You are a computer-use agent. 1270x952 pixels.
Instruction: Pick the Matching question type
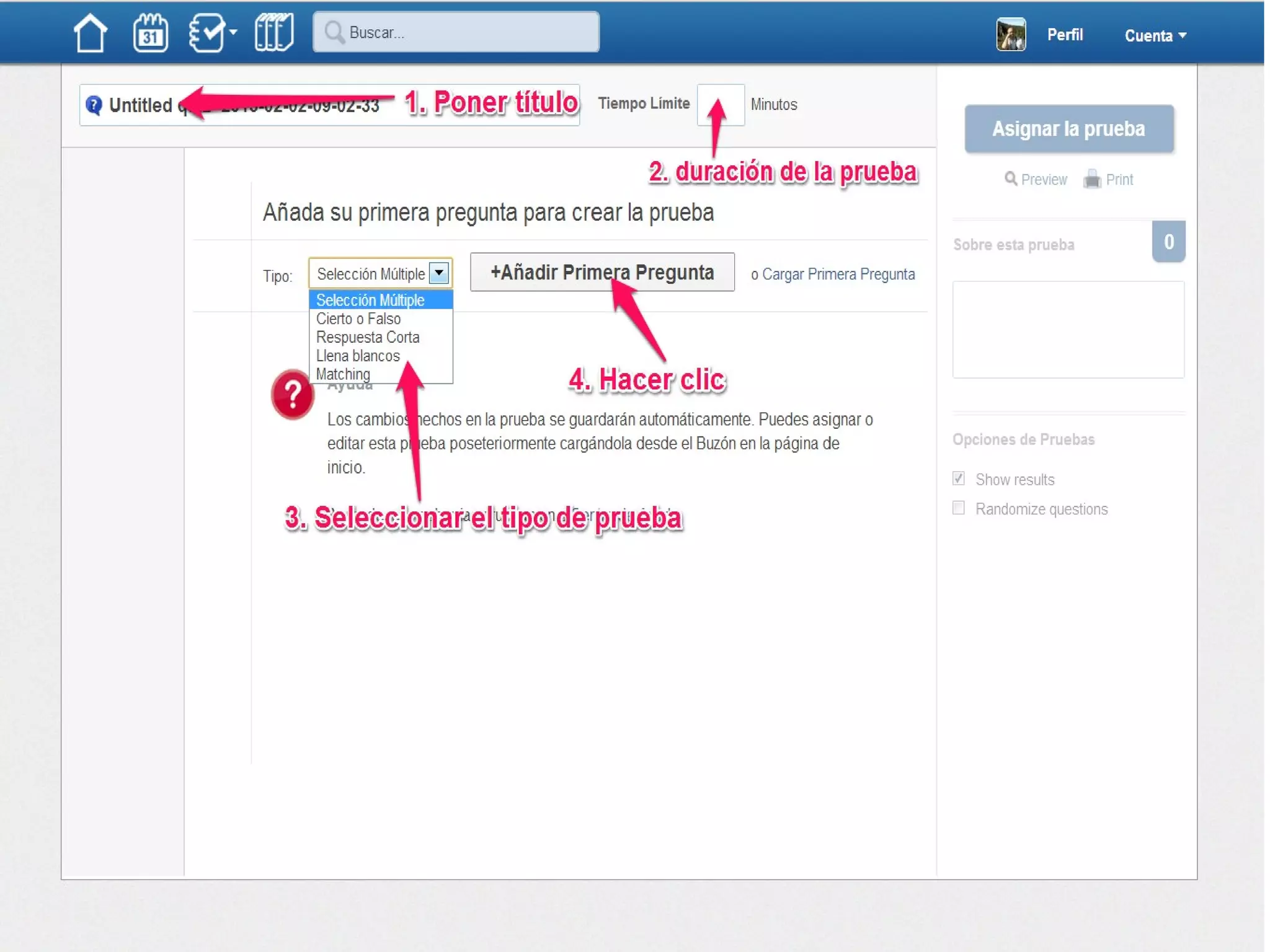[x=343, y=374]
